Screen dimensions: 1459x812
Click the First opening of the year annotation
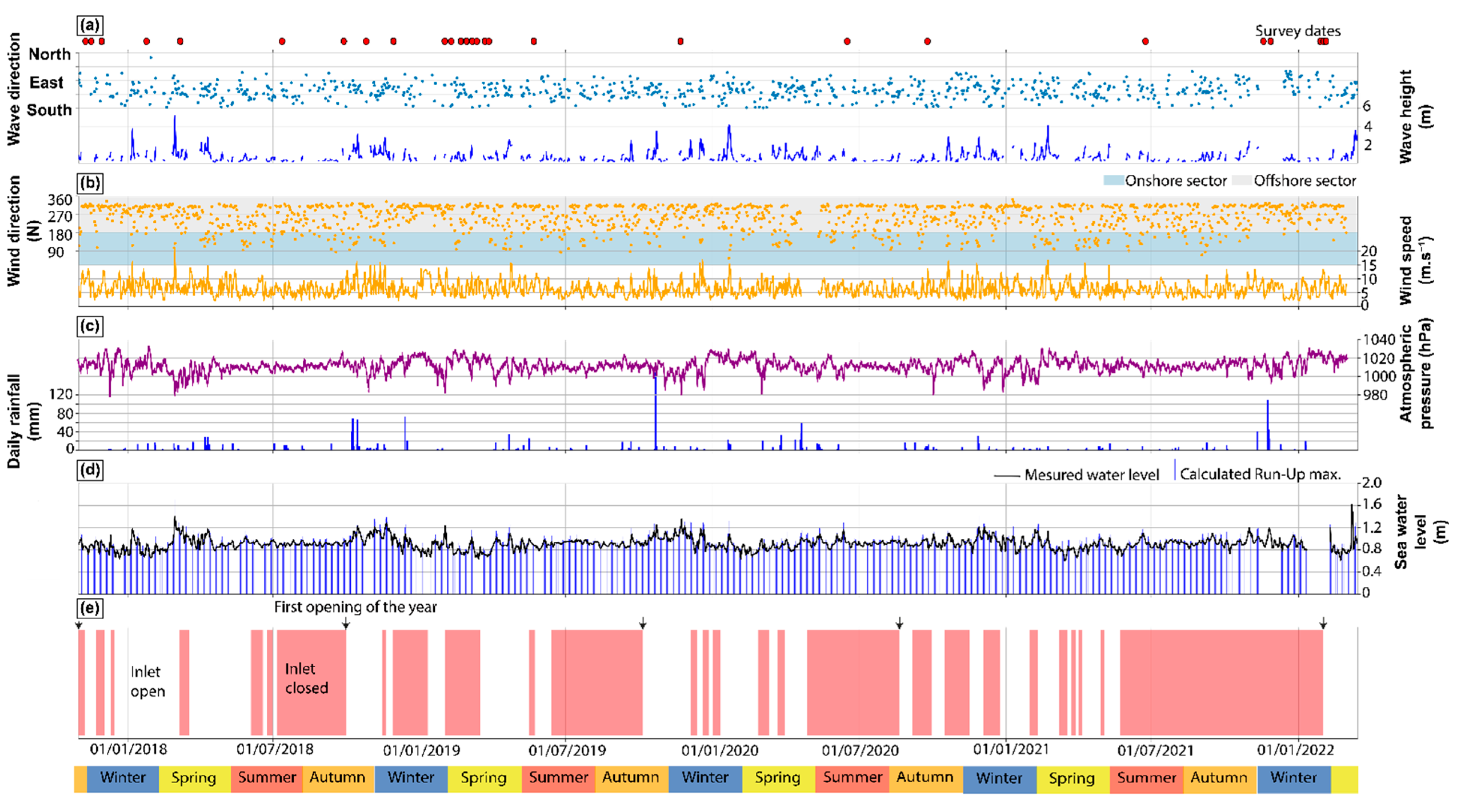(355, 607)
